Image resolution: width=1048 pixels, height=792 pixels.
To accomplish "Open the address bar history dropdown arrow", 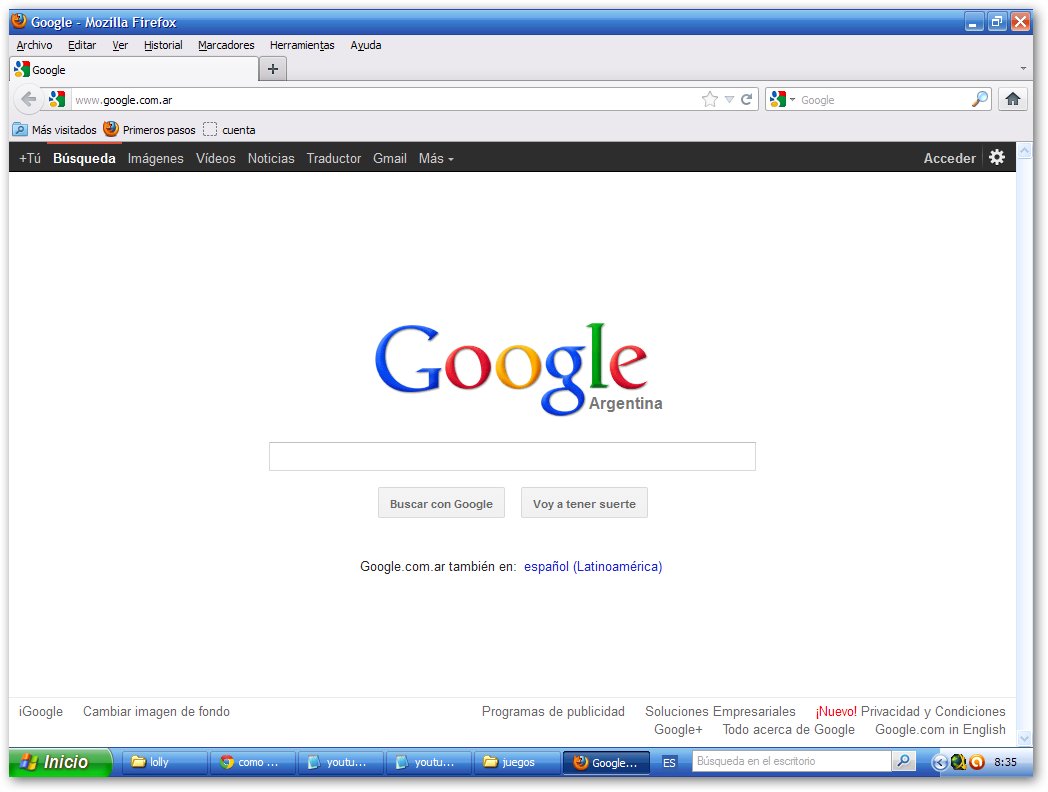I will pos(729,100).
